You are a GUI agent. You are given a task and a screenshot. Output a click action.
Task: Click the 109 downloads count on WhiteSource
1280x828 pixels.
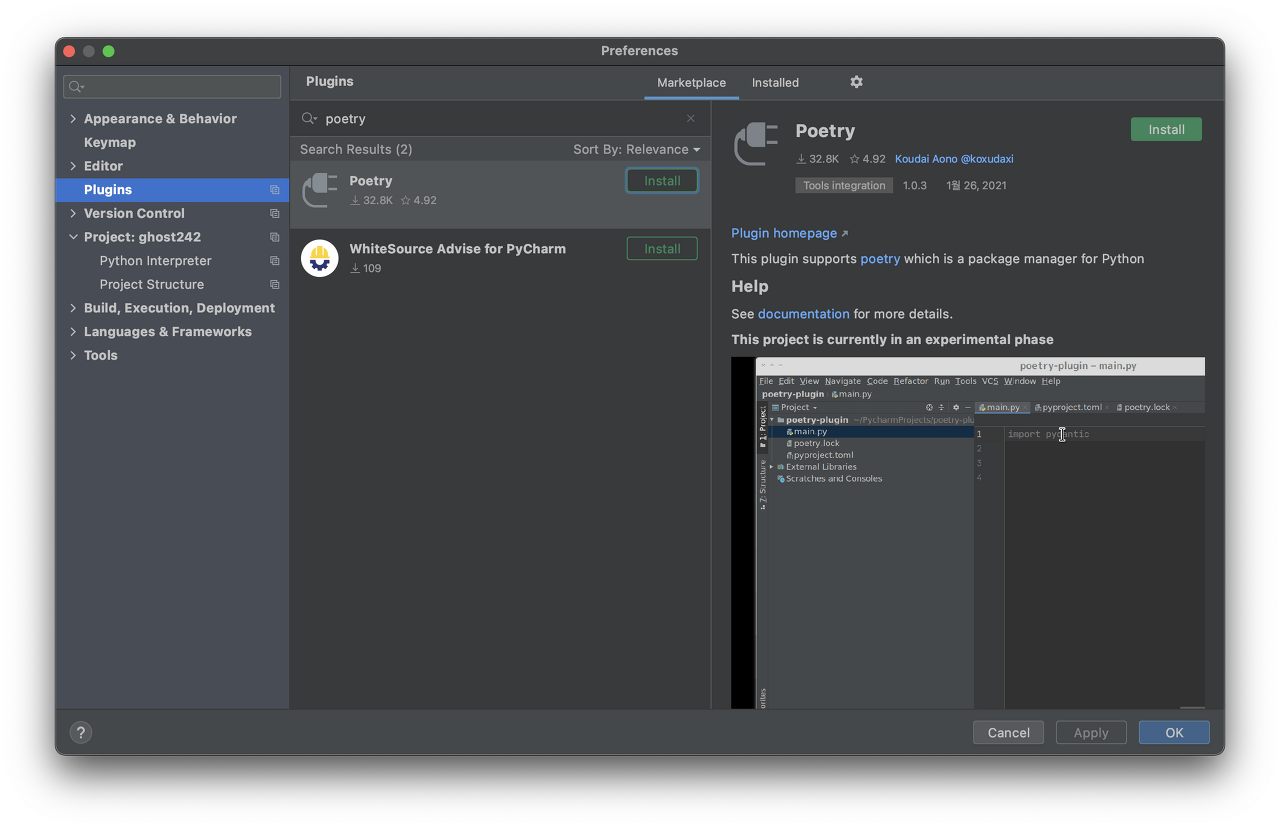[x=366, y=268]
